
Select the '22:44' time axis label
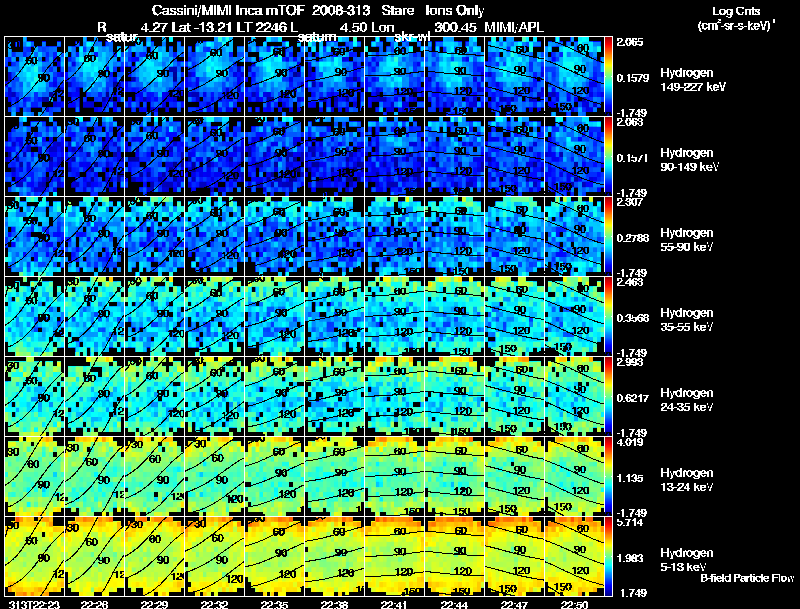click(455, 605)
